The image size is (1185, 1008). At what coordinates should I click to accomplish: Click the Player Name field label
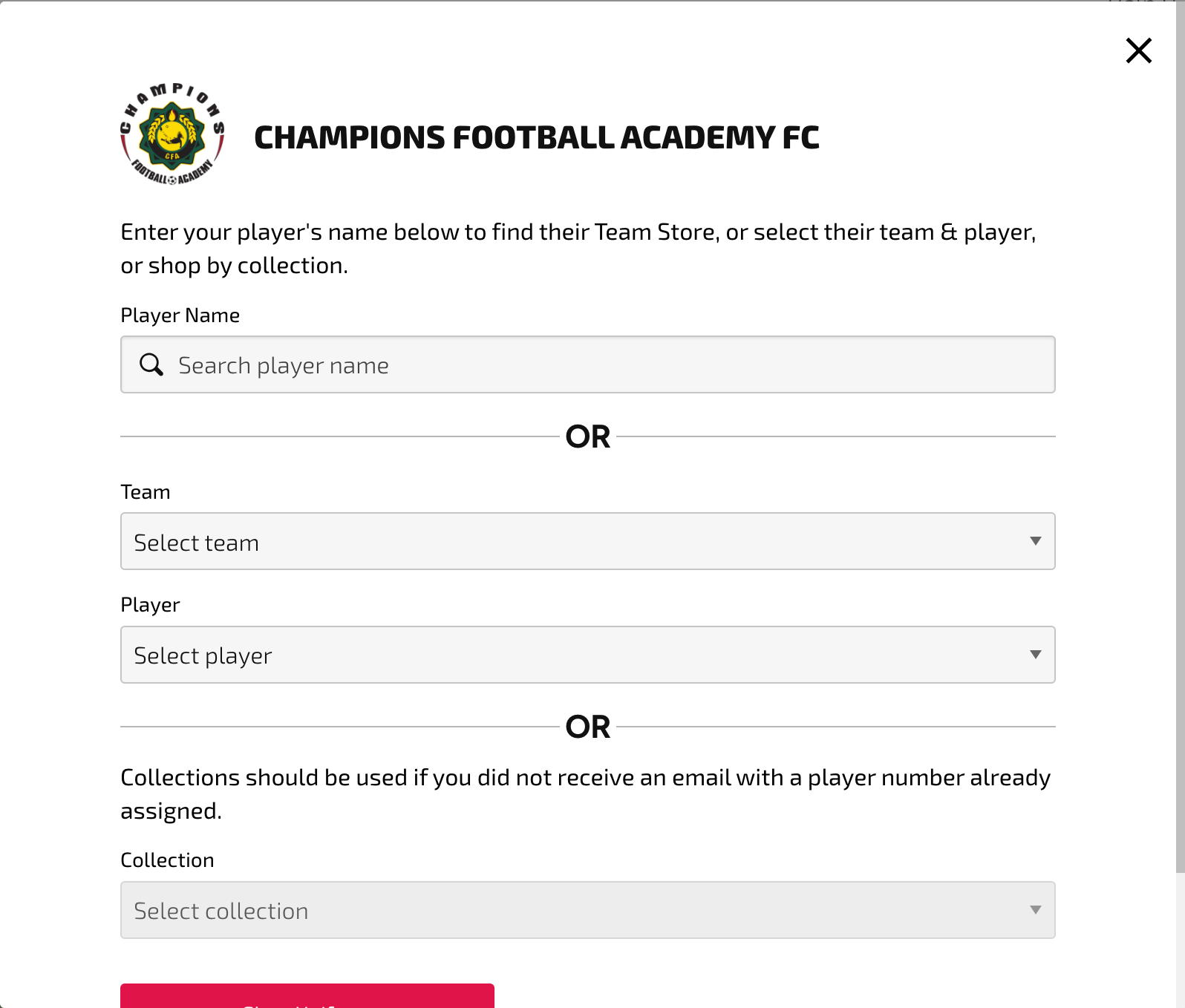[180, 315]
